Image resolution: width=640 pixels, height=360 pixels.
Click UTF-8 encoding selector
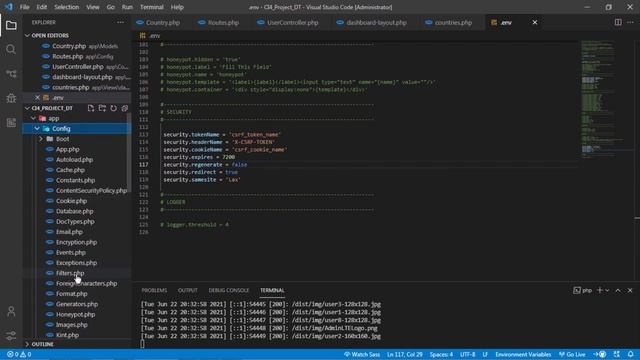pos(467,354)
